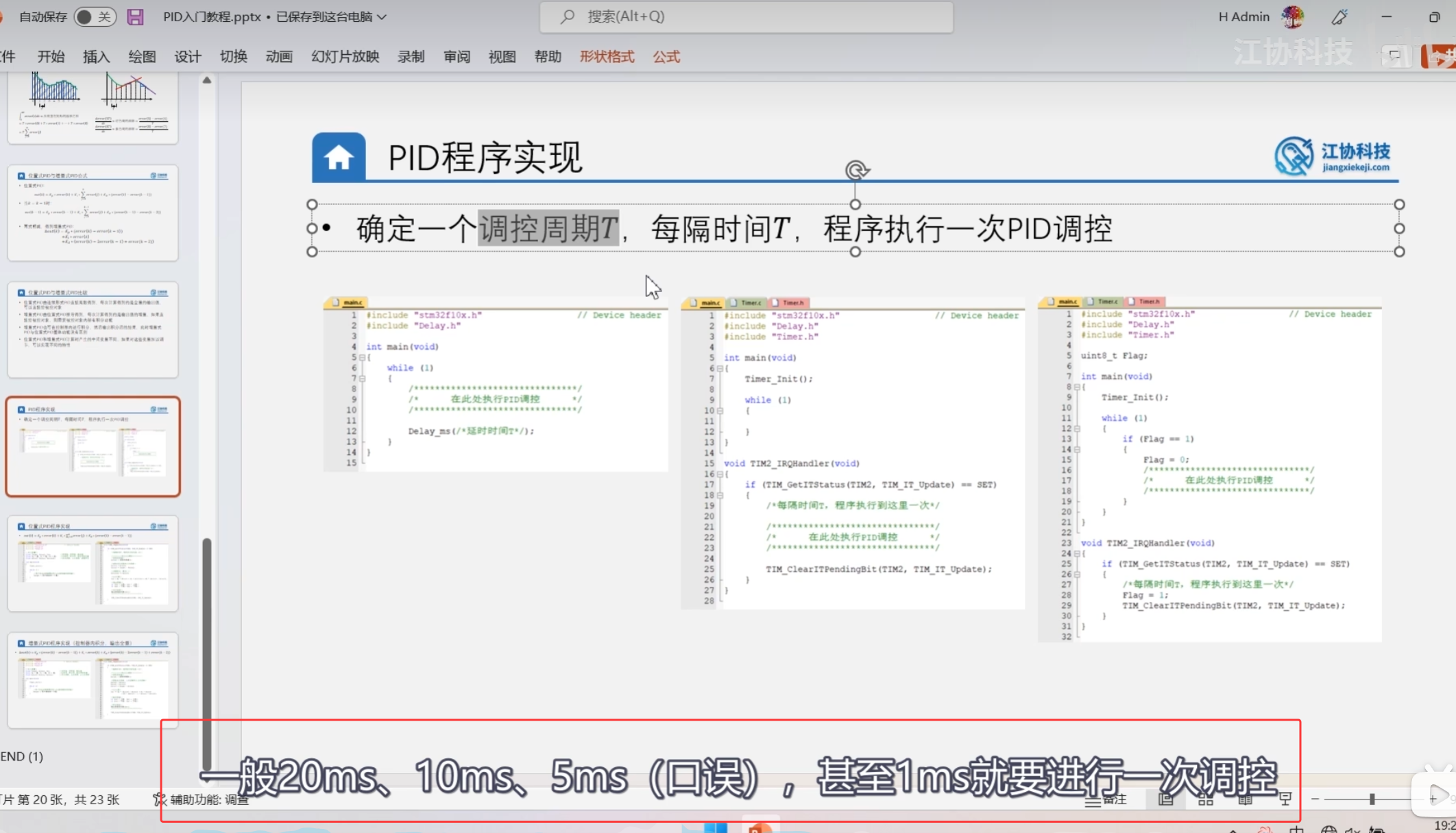1456x833 pixels.
Task: Open the 视图 (View) ribbon tab
Action: tap(502, 57)
